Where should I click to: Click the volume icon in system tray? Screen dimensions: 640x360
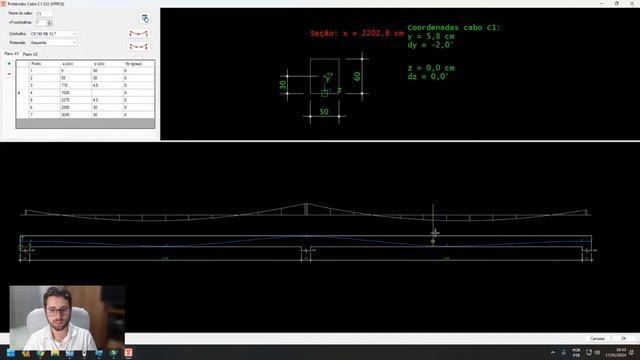coord(598,352)
